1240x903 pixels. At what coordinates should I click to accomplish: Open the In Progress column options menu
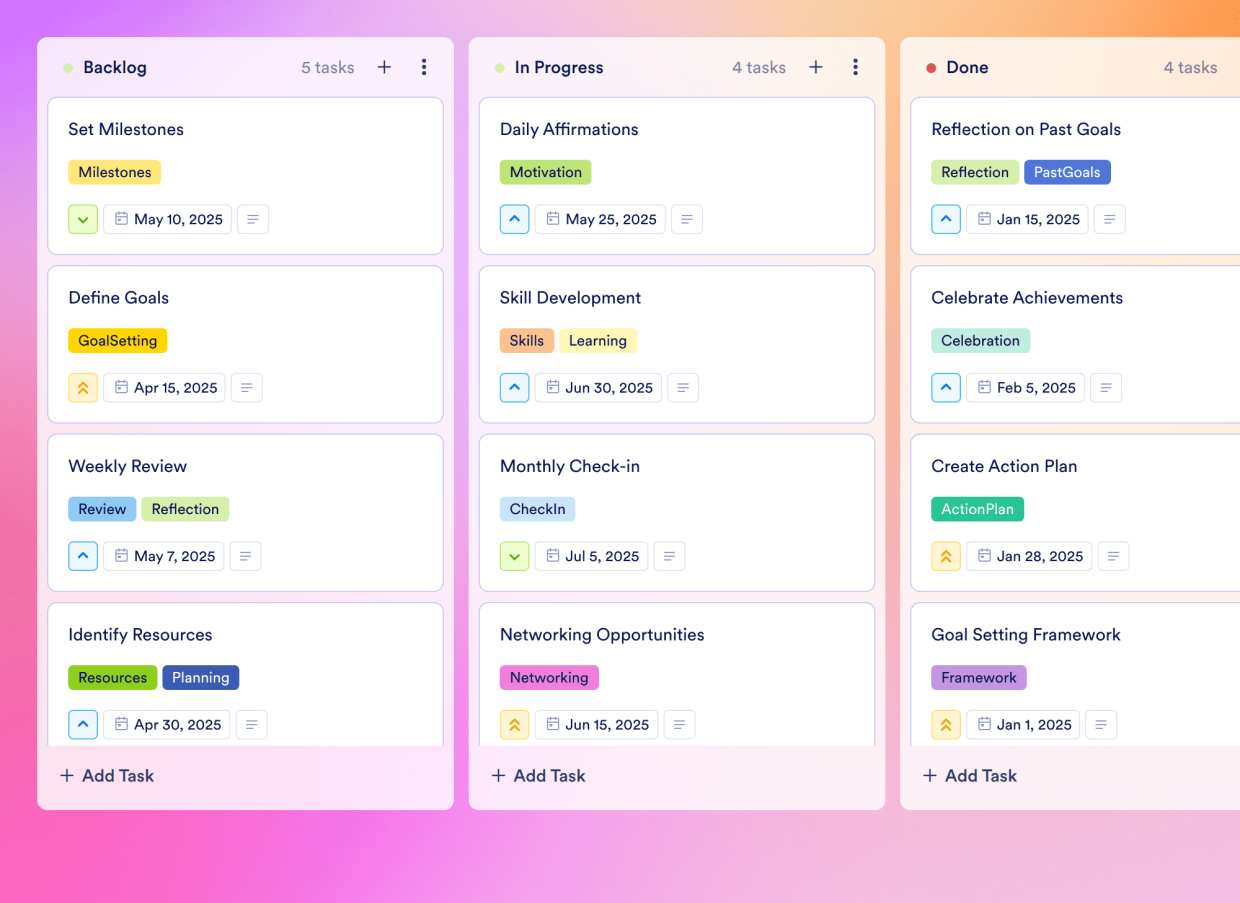pos(856,67)
